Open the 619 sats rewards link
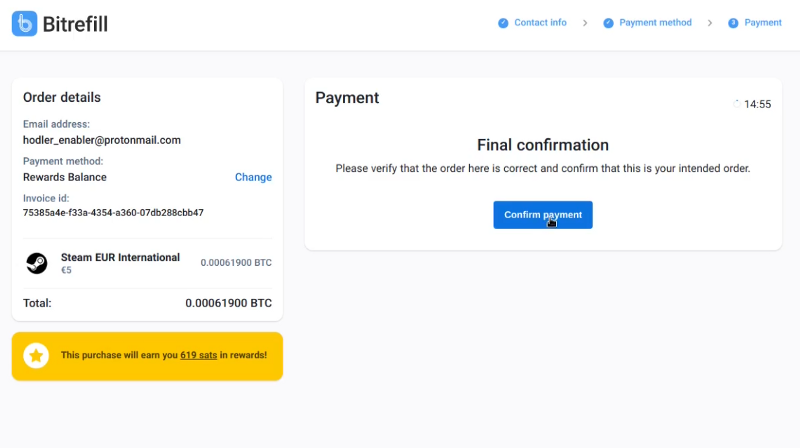800x448 pixels. coord(198,355)
